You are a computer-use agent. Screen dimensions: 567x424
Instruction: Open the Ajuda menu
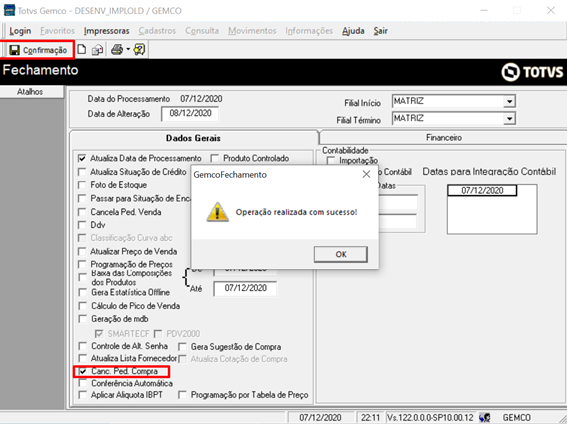tap(353, 31)
